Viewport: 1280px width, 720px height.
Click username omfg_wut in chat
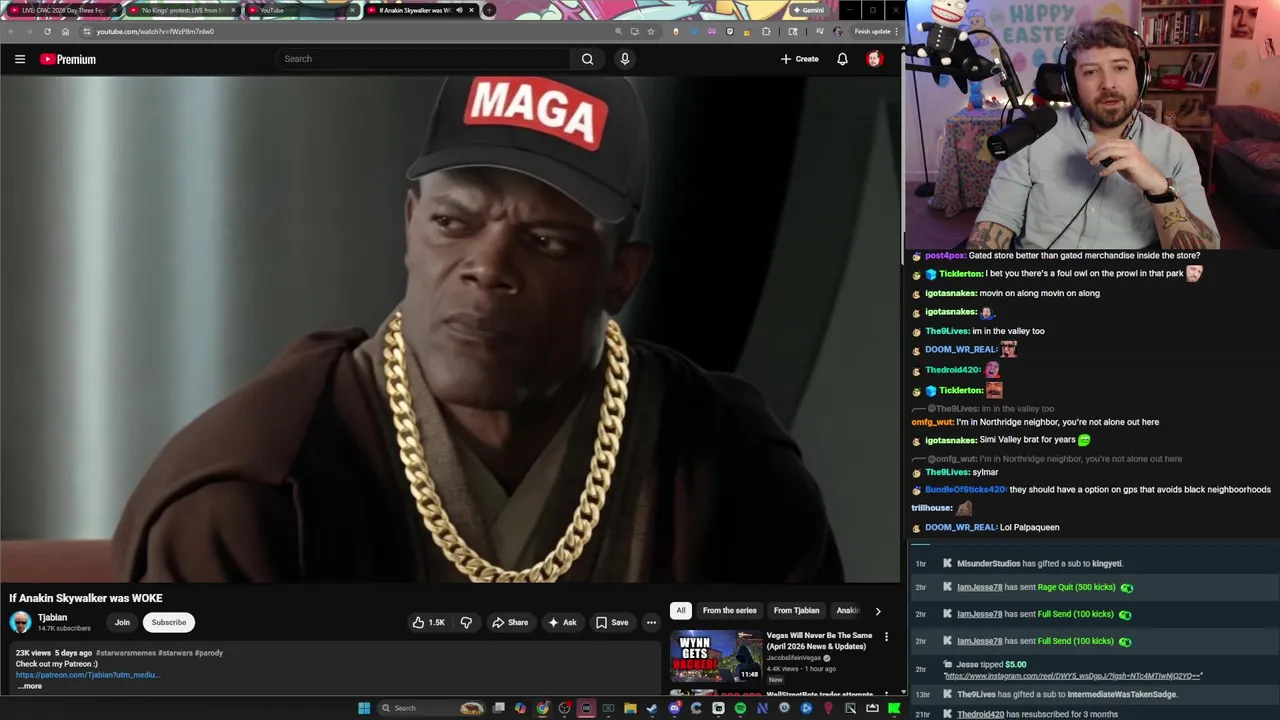pyautogui.click(x=932, y=422)
